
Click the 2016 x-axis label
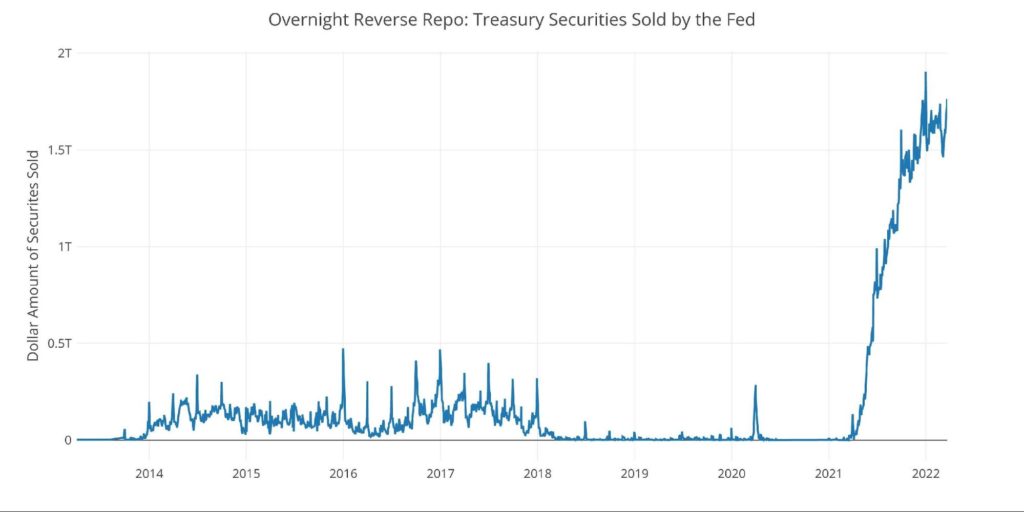pos(343,473)
